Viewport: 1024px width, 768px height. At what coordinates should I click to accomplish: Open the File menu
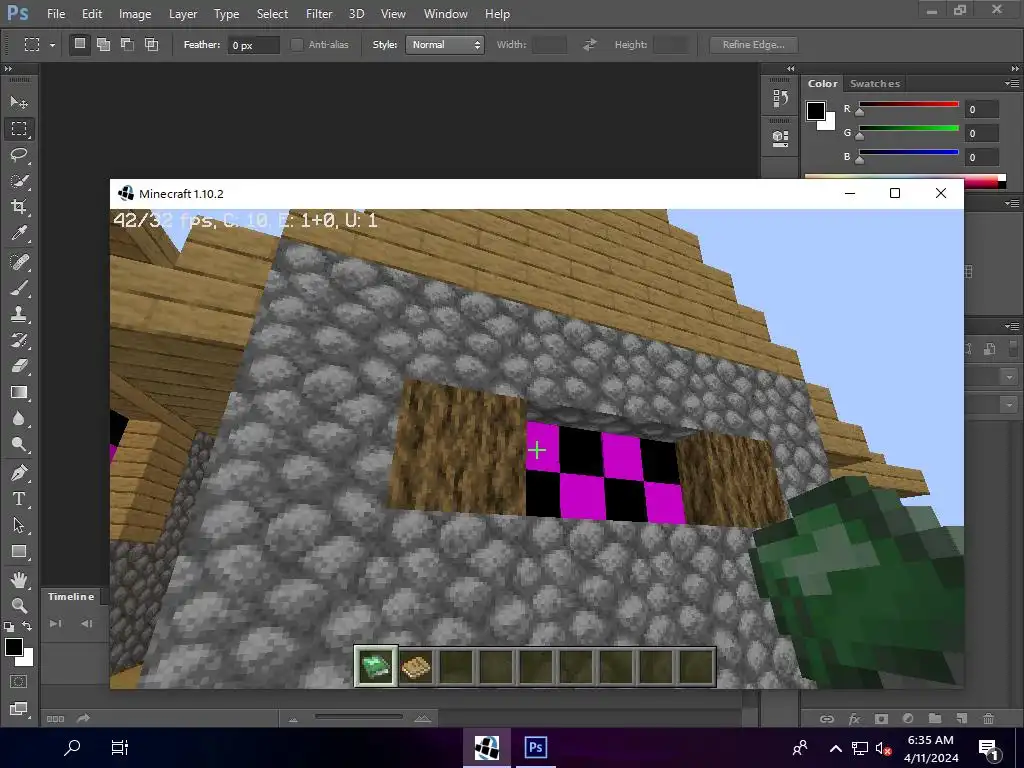(x=56, y=14)
